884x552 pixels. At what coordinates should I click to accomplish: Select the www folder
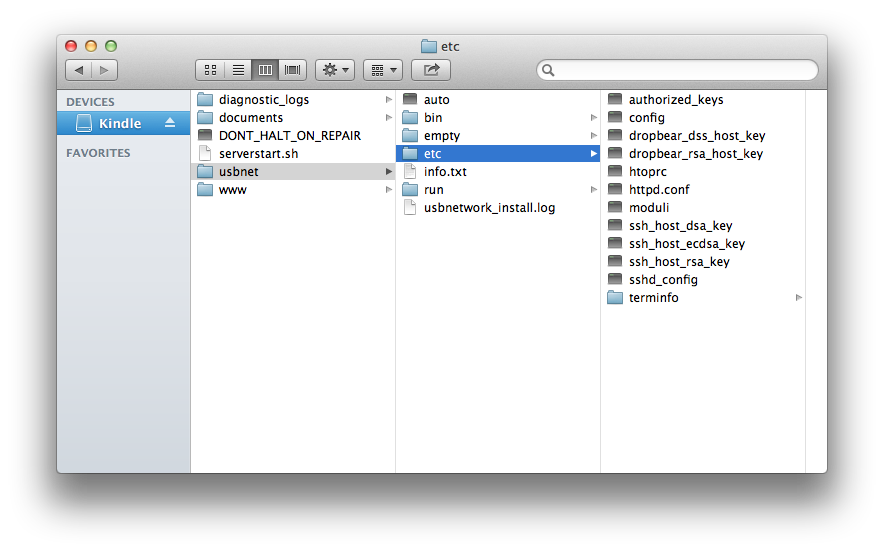click(293, 189)
